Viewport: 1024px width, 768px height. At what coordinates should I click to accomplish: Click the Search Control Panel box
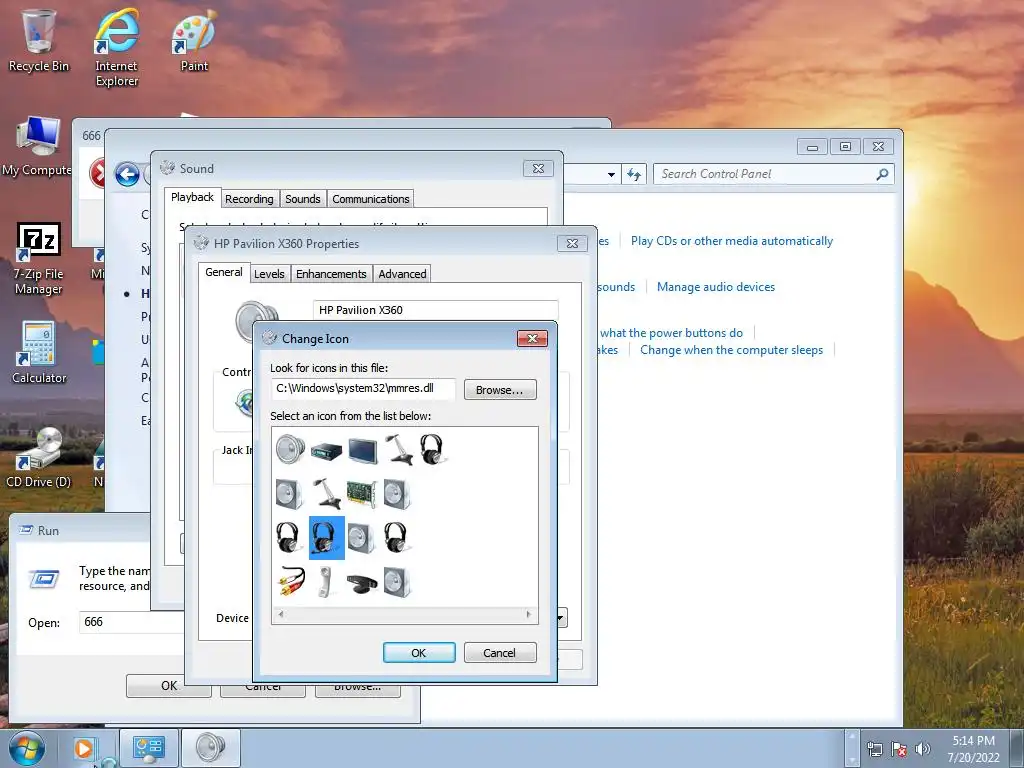point(774,174)
